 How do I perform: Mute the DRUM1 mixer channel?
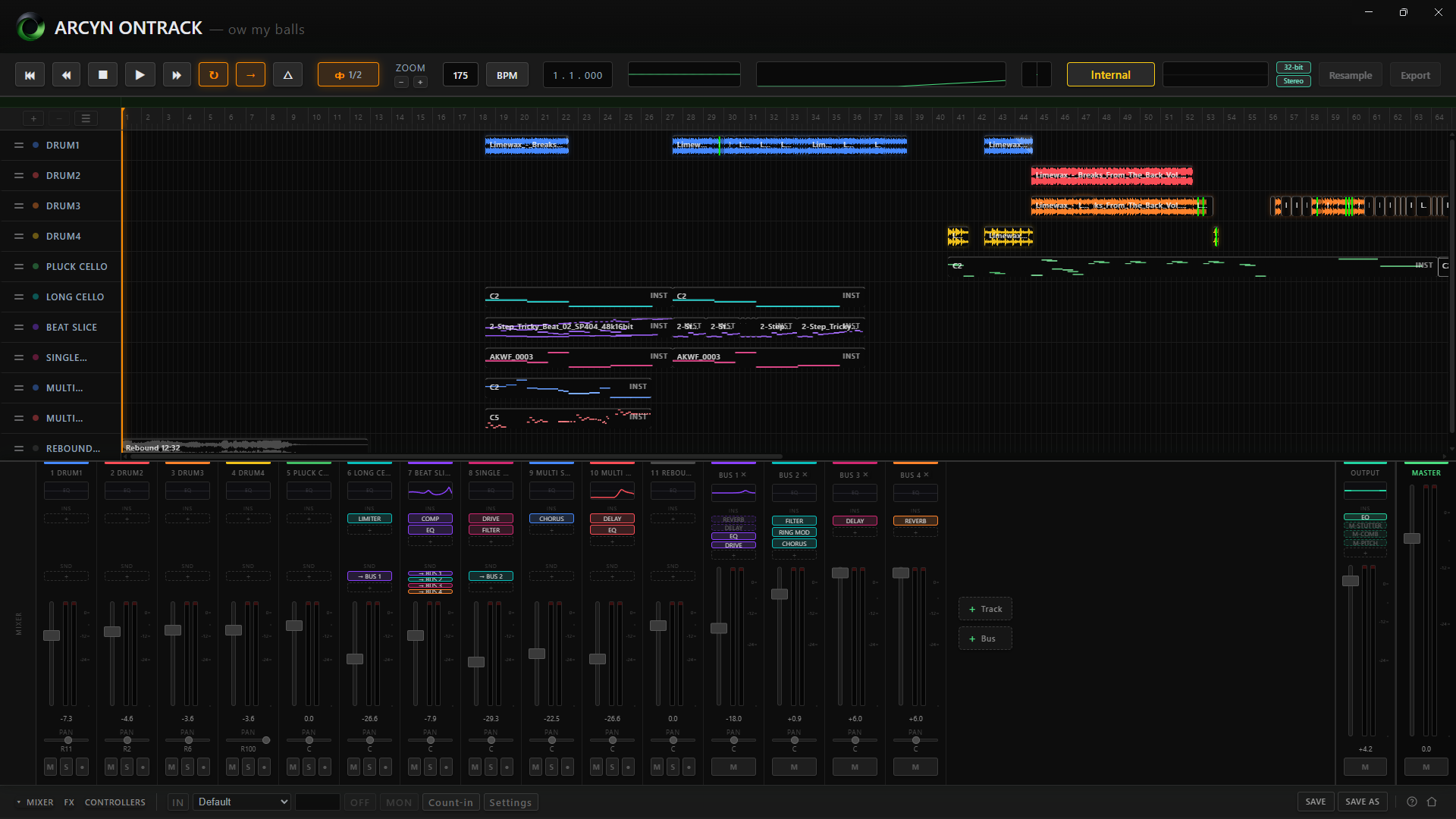point(50,767)
